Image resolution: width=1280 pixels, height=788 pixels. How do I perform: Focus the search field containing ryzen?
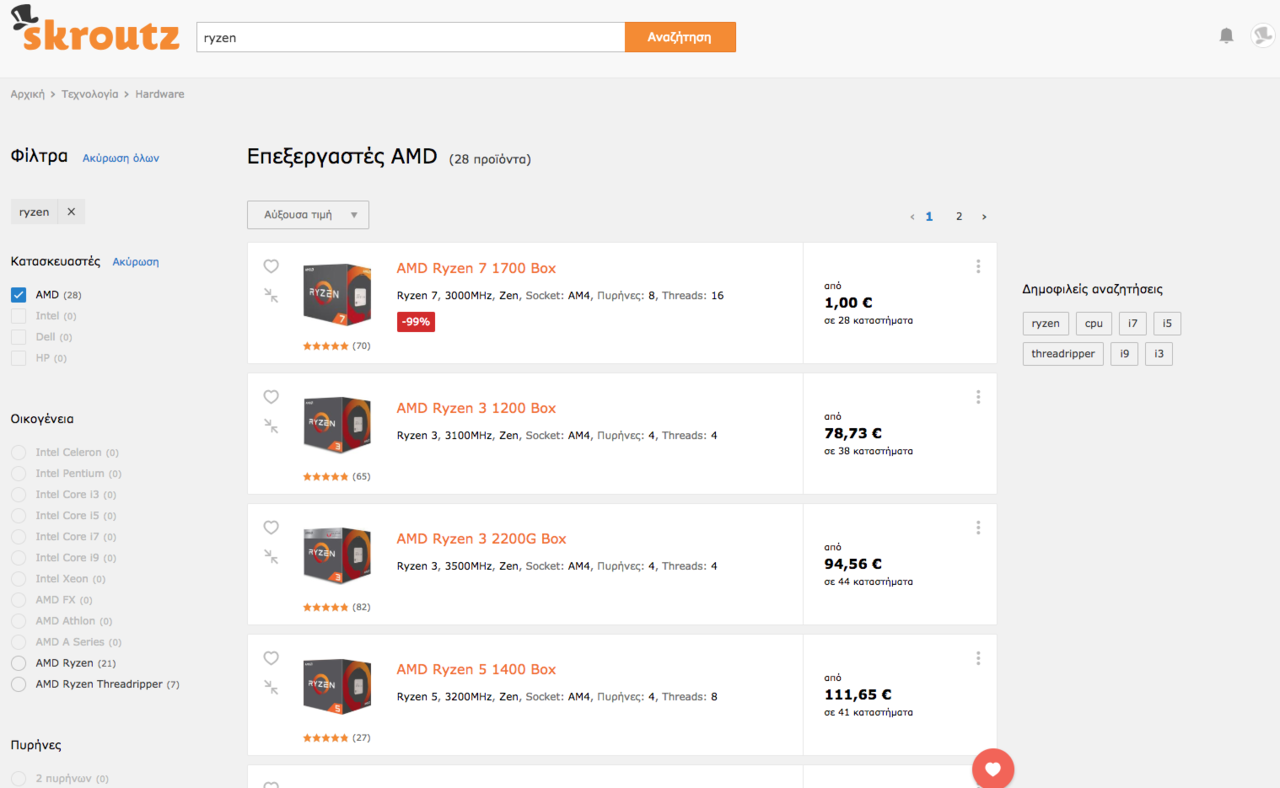pos(411,37)
